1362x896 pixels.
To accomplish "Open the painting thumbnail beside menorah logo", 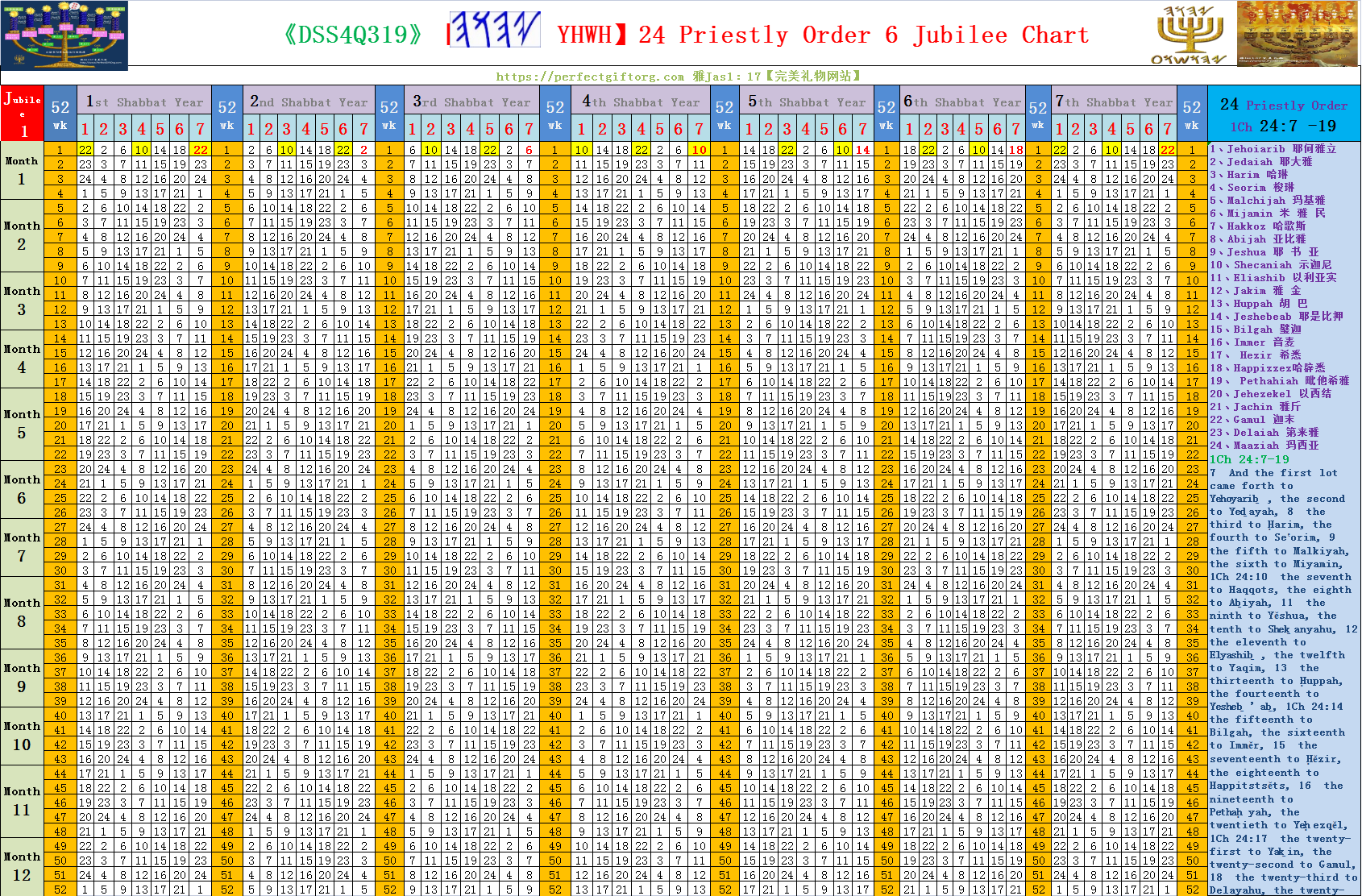I will tap(1296, 34).
